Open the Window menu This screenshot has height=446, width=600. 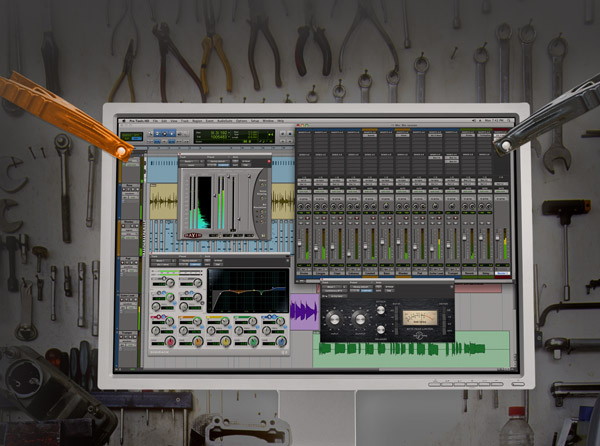268,121
